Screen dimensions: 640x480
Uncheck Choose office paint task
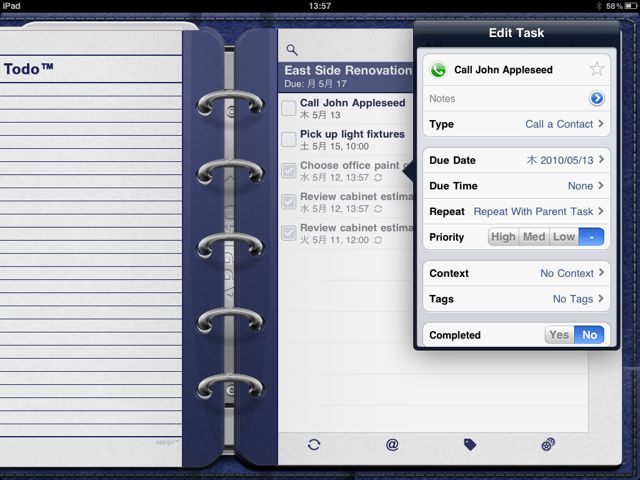point(289,170)
